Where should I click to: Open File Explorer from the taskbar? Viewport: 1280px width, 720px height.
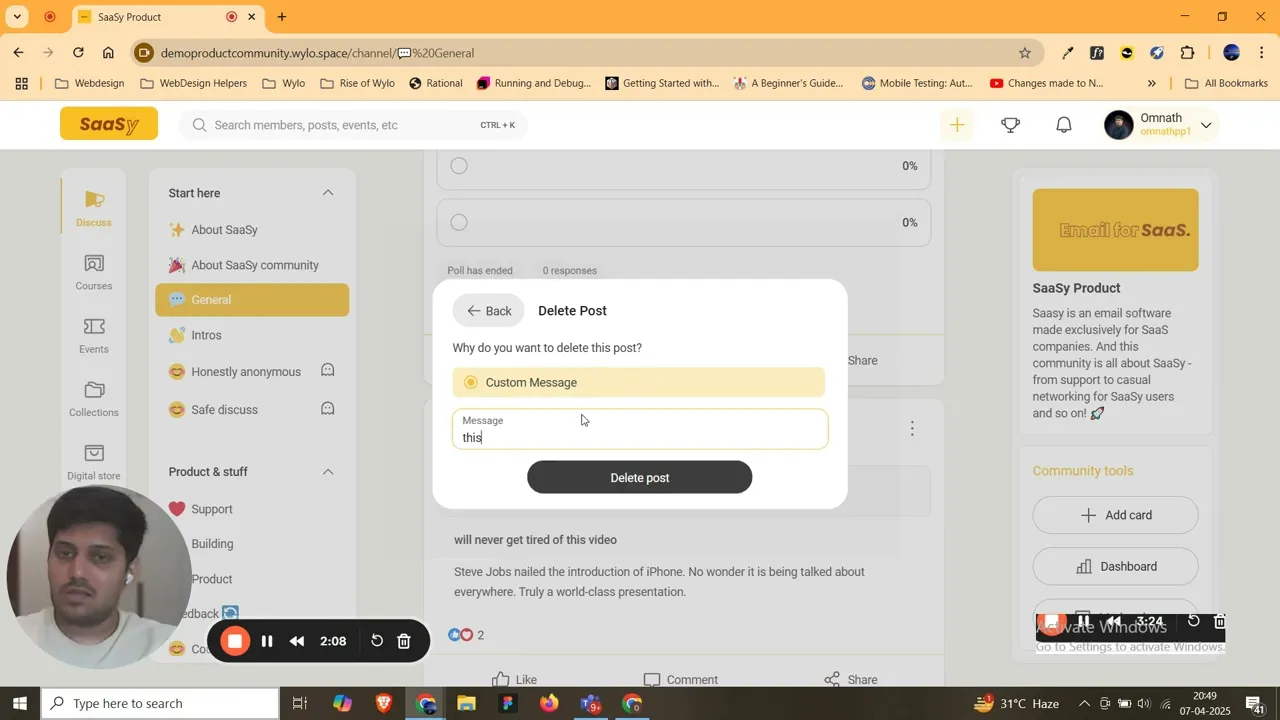(x=466, y=704)
